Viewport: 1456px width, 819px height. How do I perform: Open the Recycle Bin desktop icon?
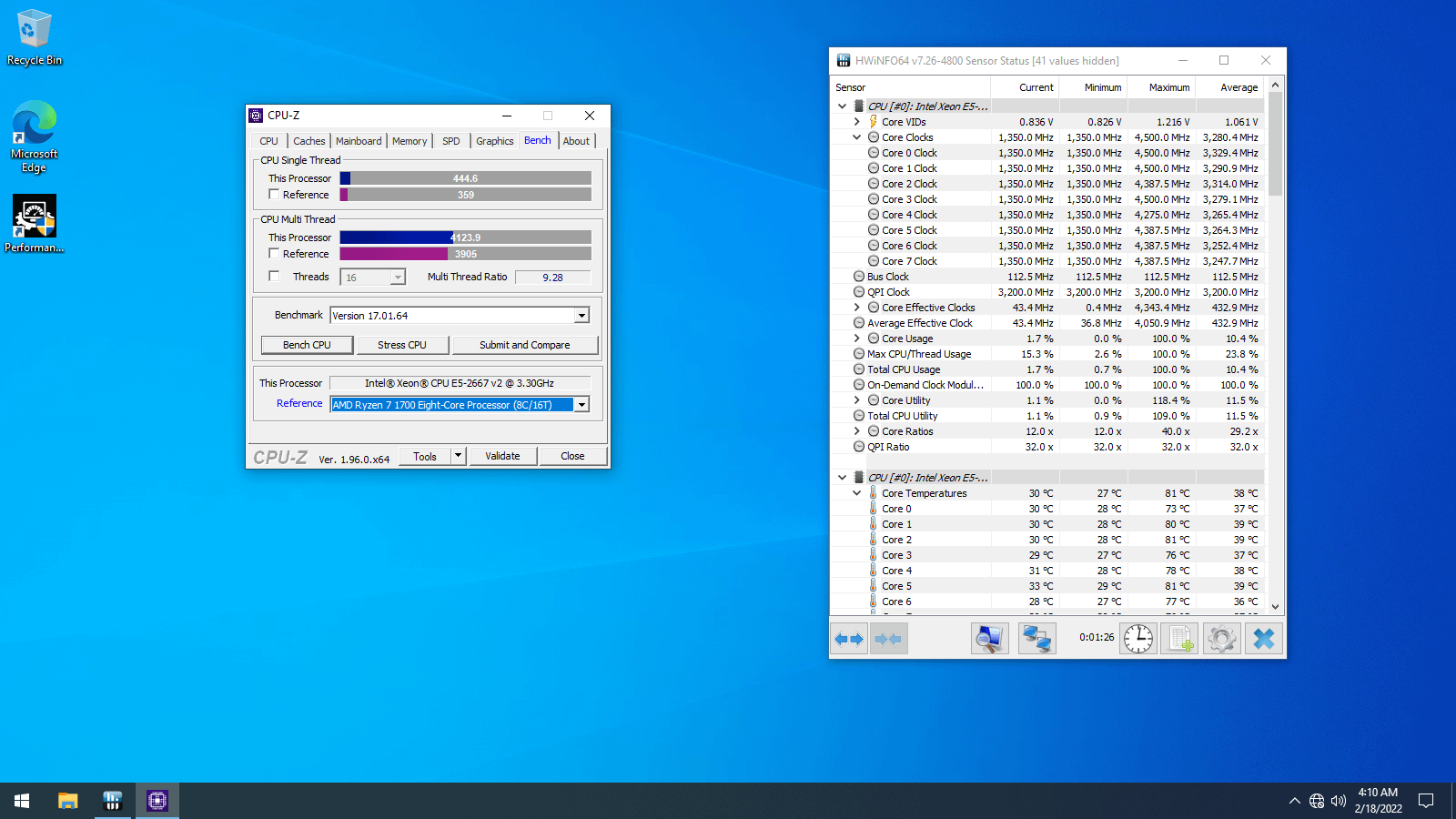[x=35, y=37]
